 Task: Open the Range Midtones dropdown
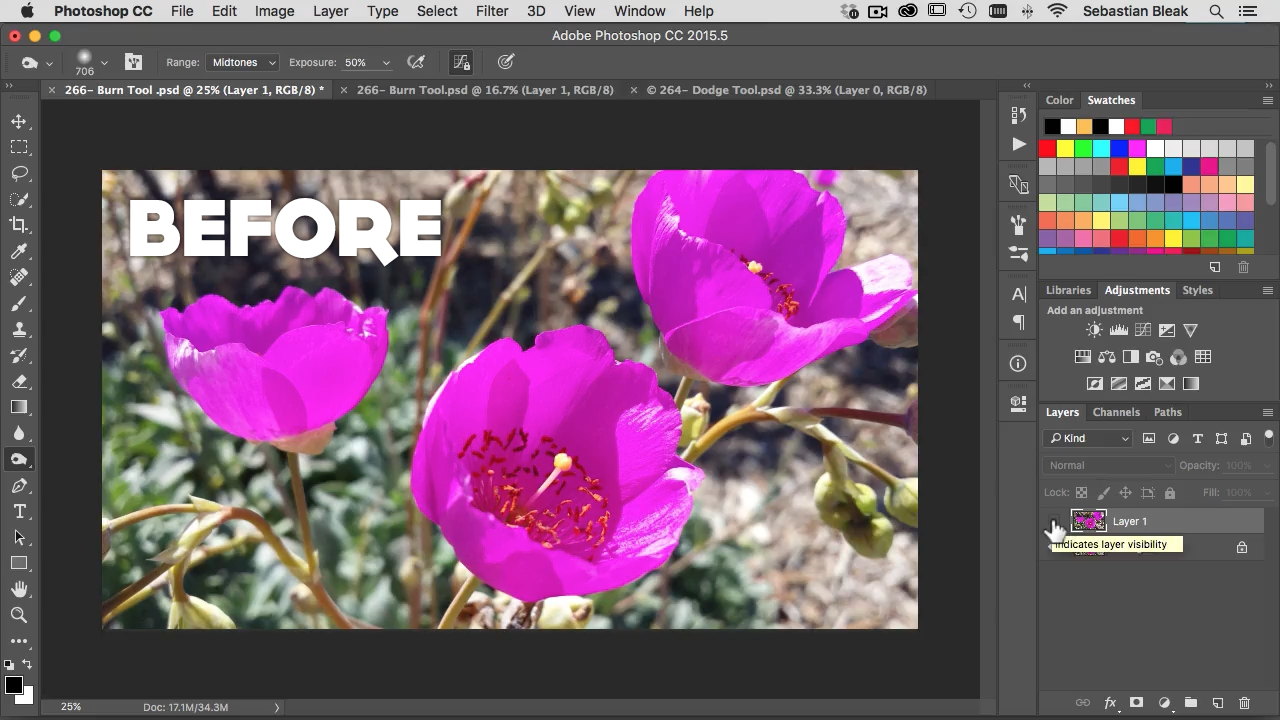click(243, 62)
